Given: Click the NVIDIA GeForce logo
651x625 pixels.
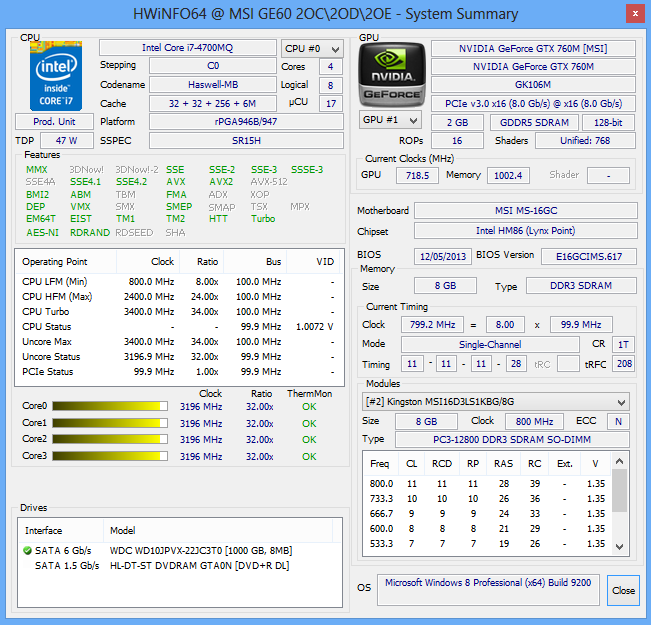Looking at the screenshot, I should point(392,75).
